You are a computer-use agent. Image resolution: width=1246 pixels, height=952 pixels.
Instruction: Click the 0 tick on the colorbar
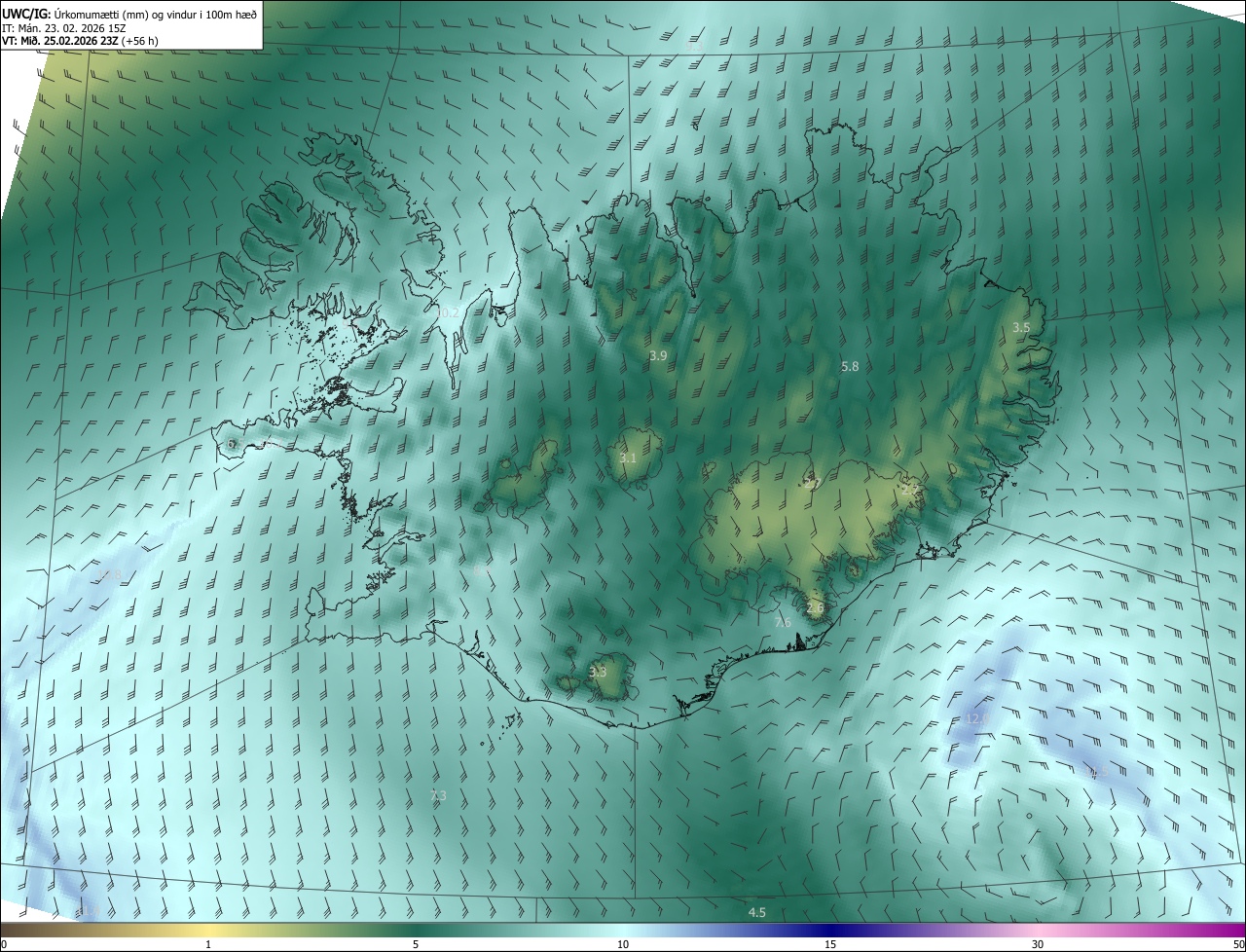(4, 944)
